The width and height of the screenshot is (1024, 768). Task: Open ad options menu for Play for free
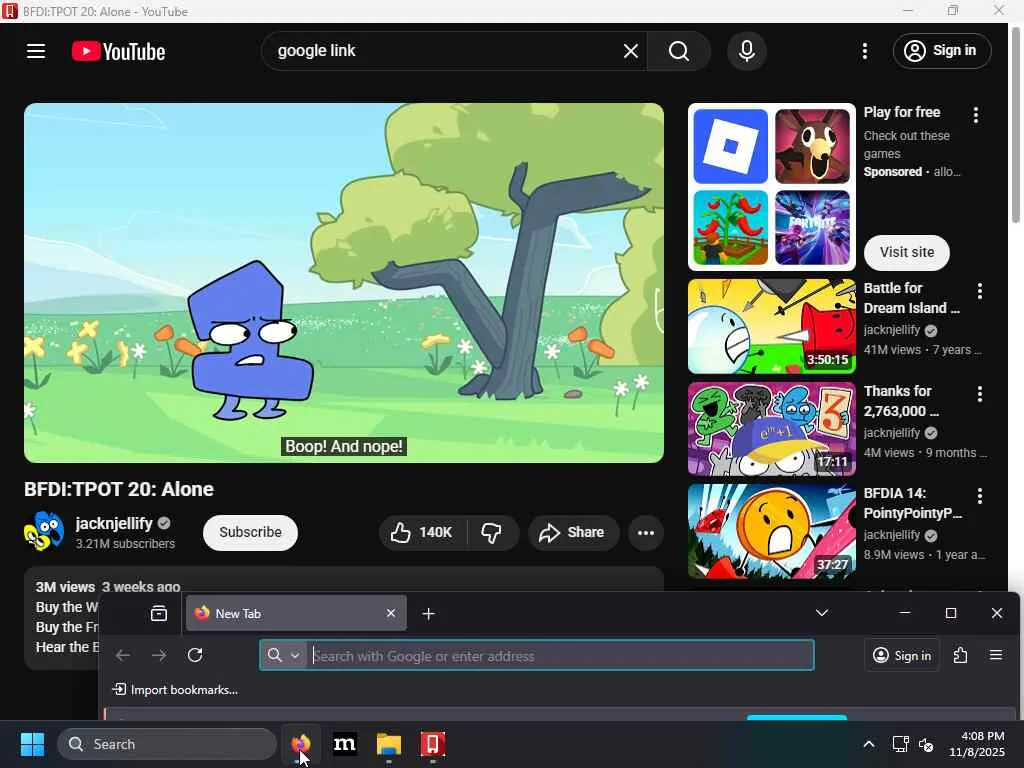coord(976,116)
